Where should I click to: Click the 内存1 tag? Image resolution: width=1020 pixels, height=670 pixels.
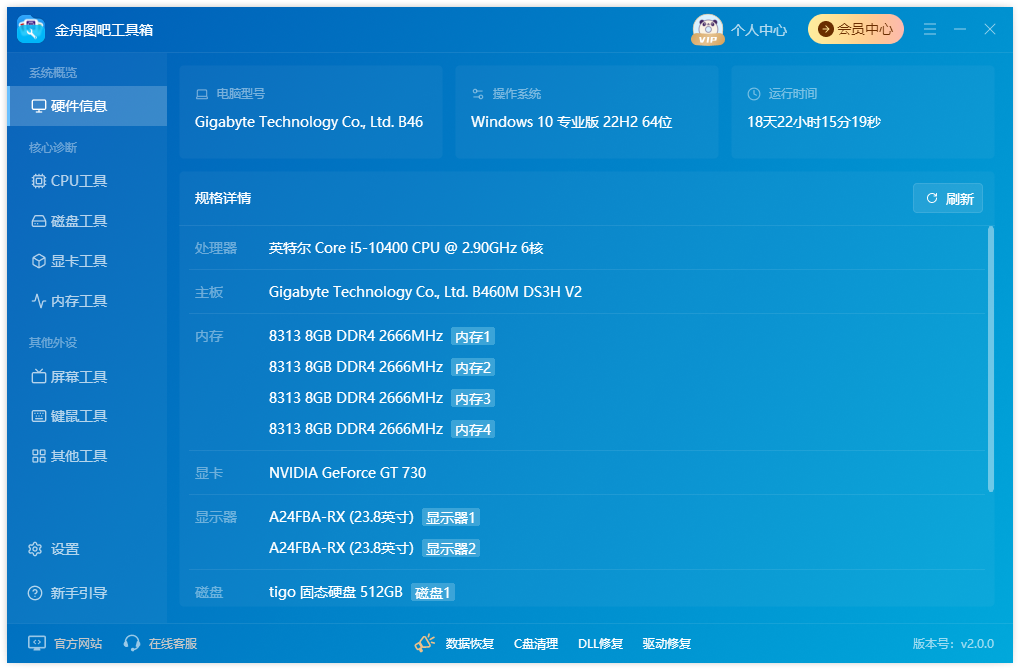pyautogui.click(x=473, y=337)
